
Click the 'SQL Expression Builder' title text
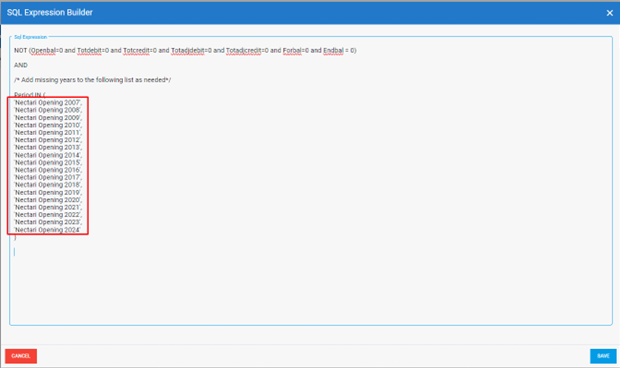pos(50,13)
